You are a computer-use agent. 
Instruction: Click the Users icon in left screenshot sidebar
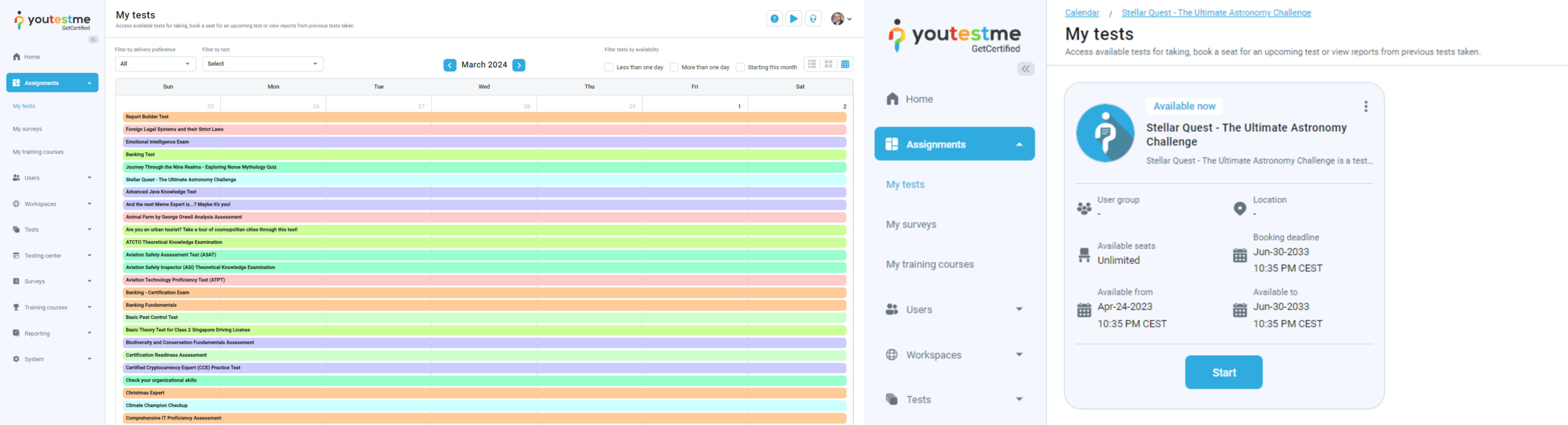(17, 178)
